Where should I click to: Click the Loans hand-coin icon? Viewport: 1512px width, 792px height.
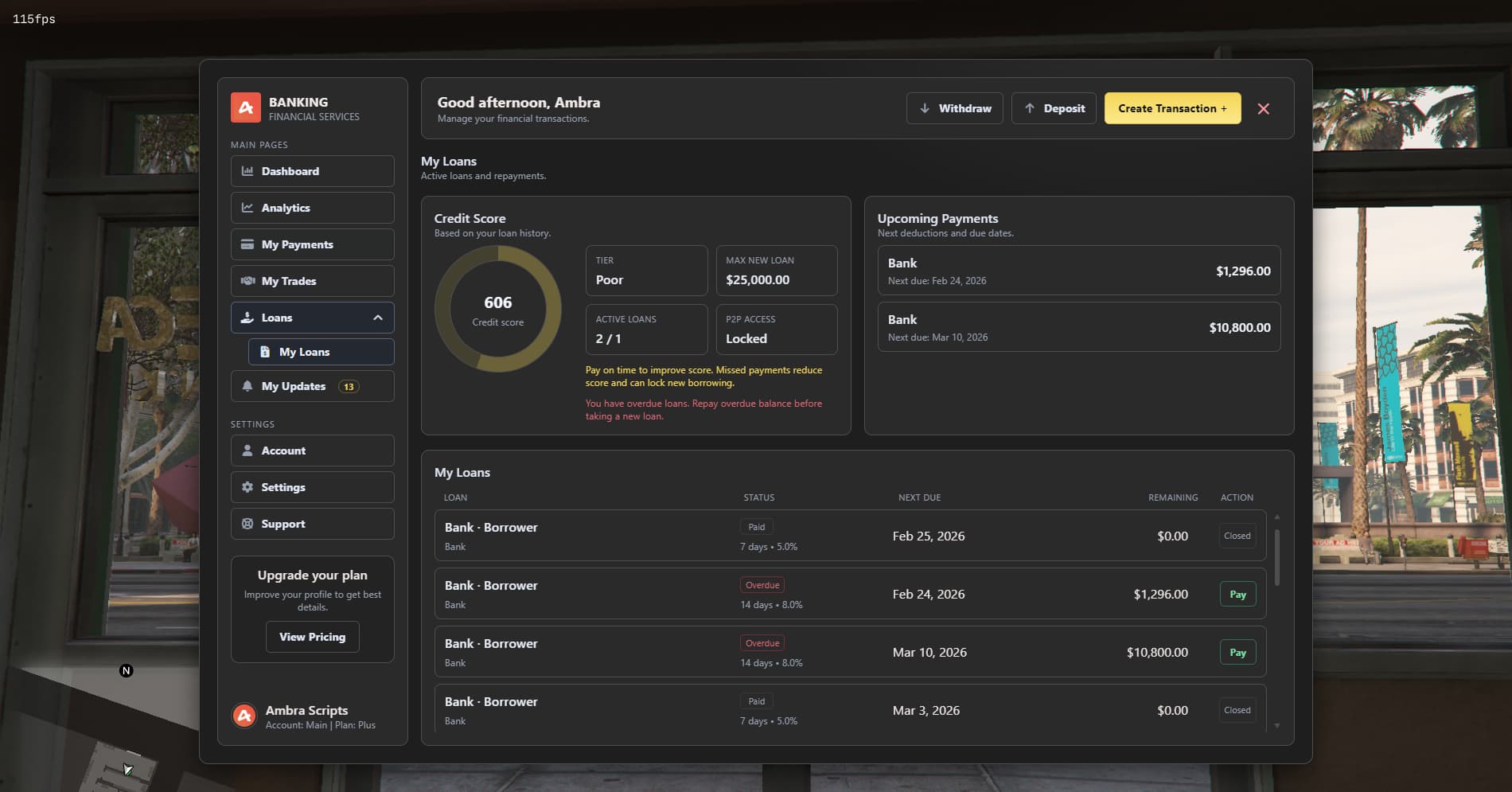247,318
